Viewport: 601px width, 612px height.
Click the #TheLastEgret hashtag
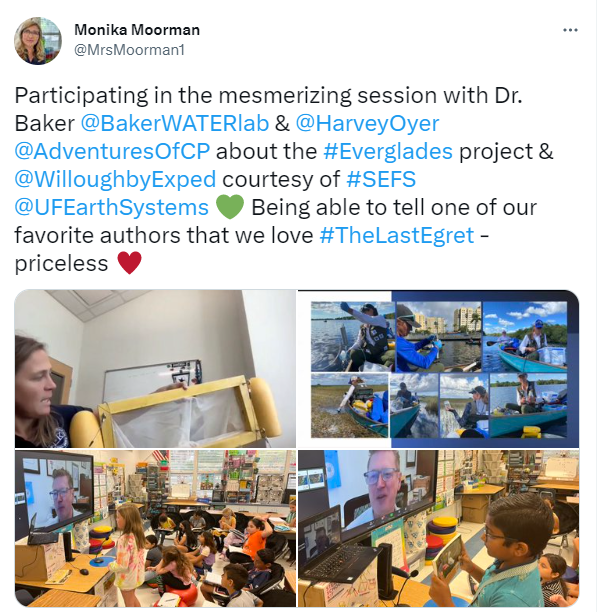[x=397, y=235]
